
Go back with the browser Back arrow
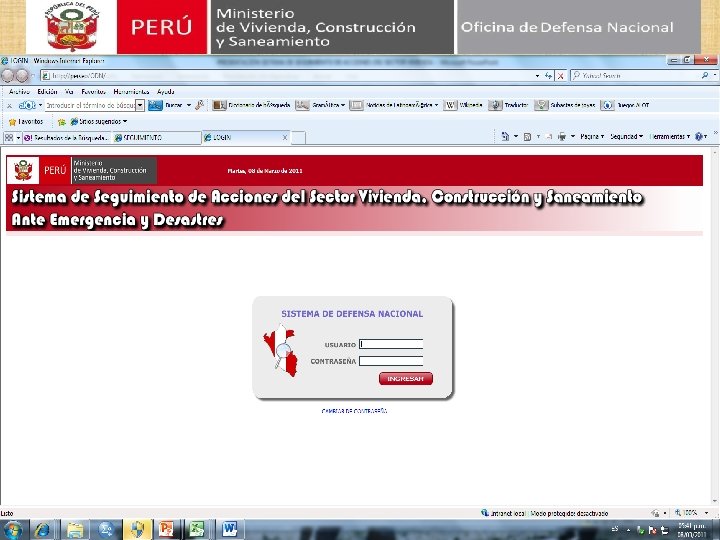click(8, 76)
